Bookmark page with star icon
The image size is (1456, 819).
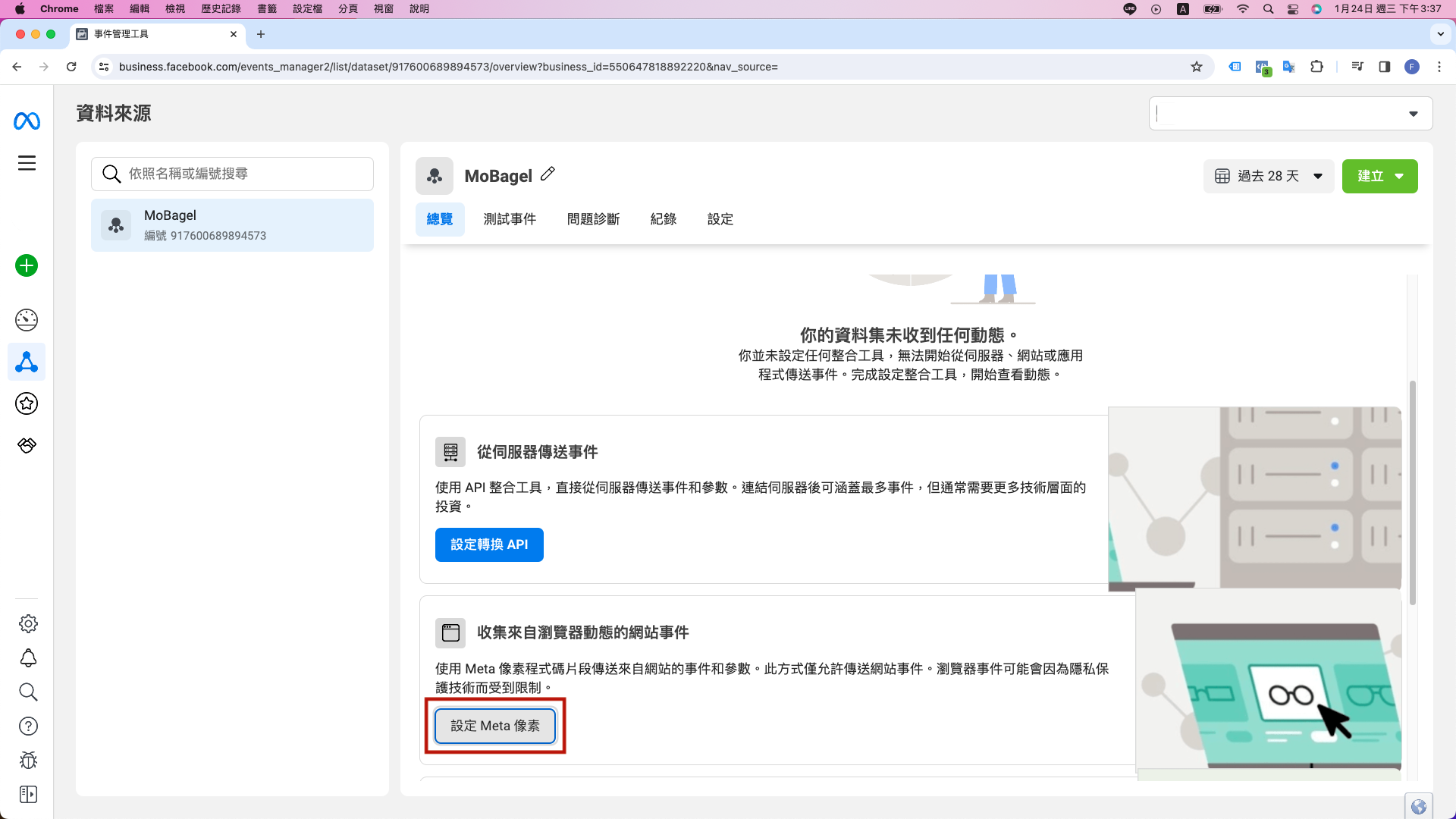[1197, 67]
